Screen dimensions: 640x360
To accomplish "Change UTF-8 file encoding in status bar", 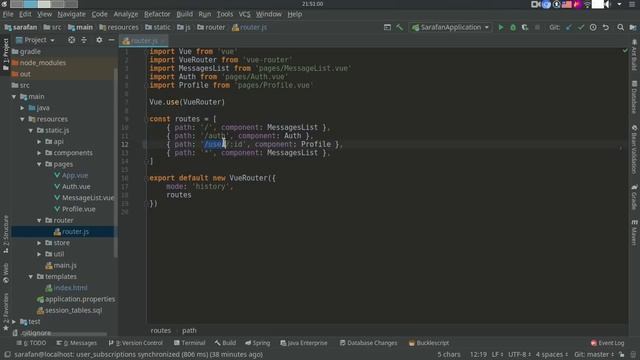I will tap(519, 354).
